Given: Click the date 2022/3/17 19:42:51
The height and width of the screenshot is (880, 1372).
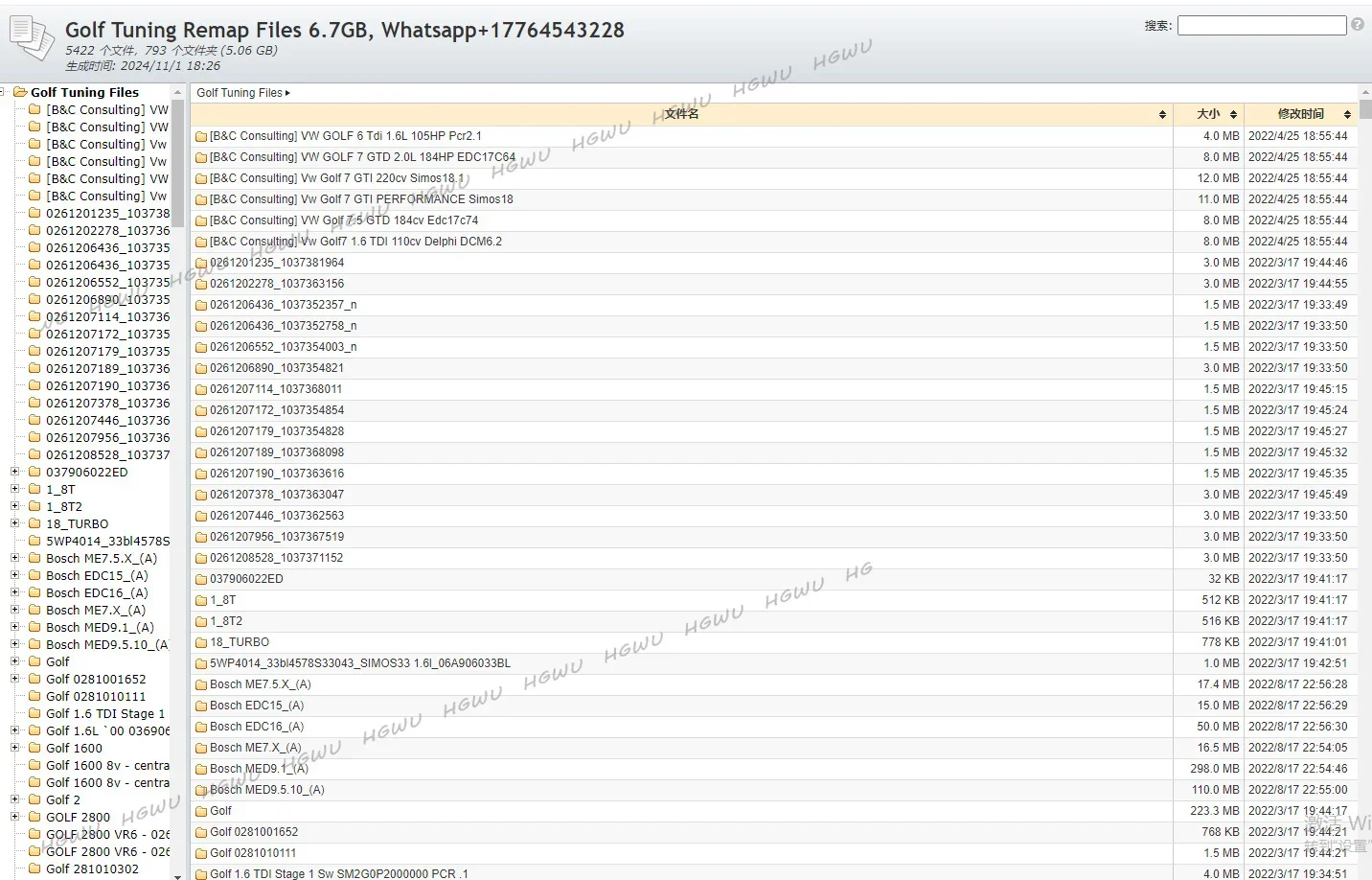Looking at the screenshot, I should (x=1297, y=663).
